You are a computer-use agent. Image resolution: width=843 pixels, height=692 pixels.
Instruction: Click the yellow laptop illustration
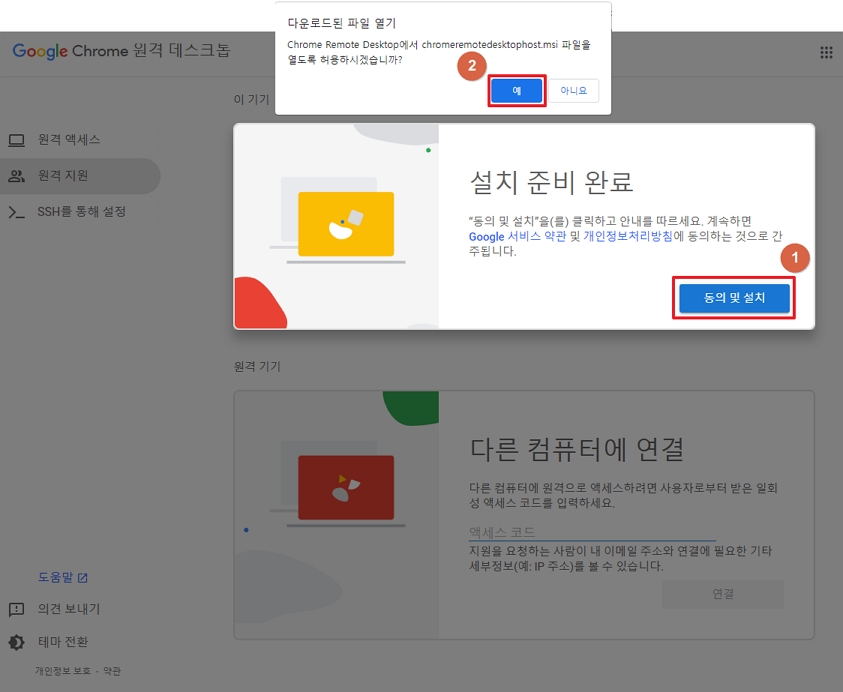coord(346,225)
